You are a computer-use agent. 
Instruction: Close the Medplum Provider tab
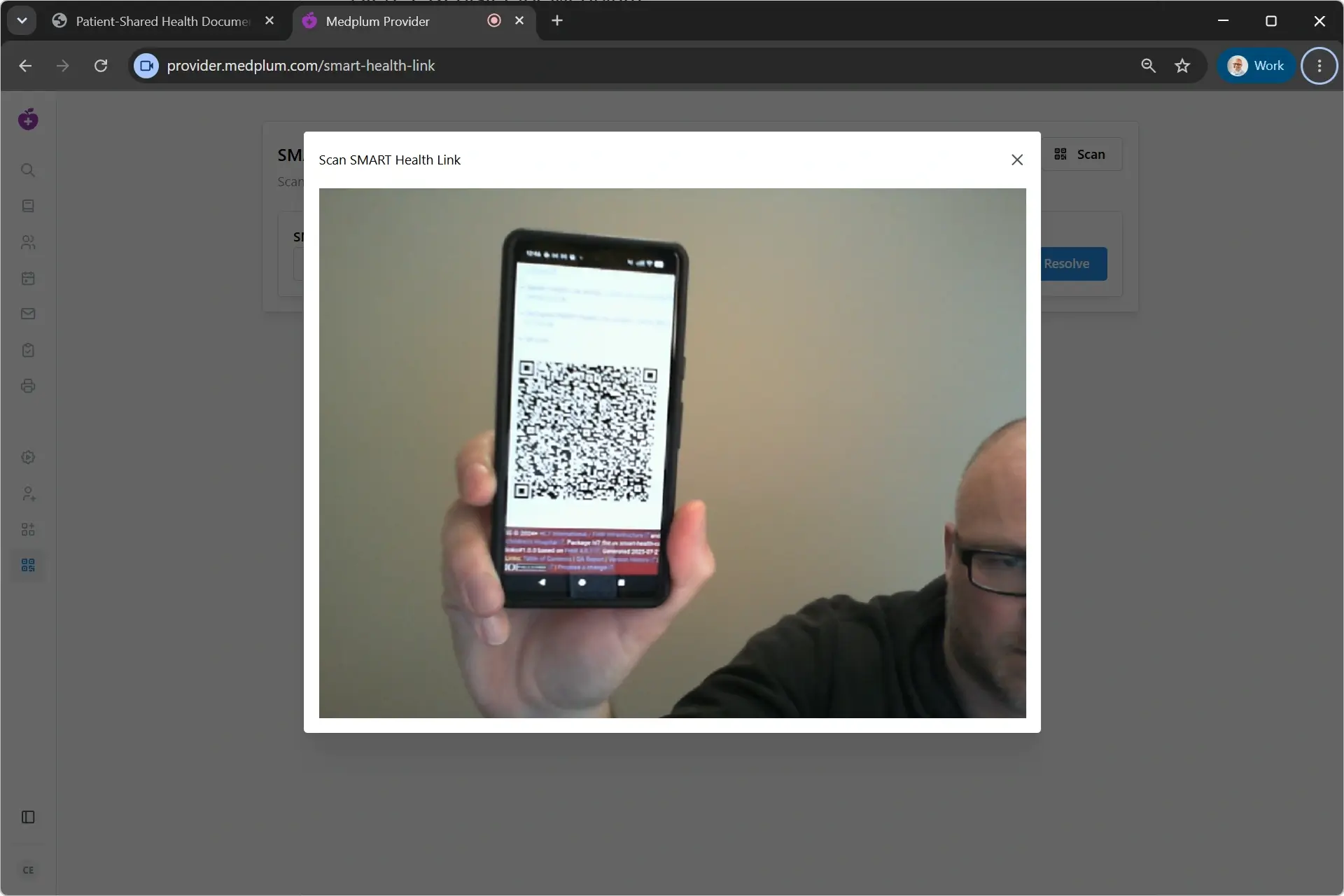tap(519, 21)
